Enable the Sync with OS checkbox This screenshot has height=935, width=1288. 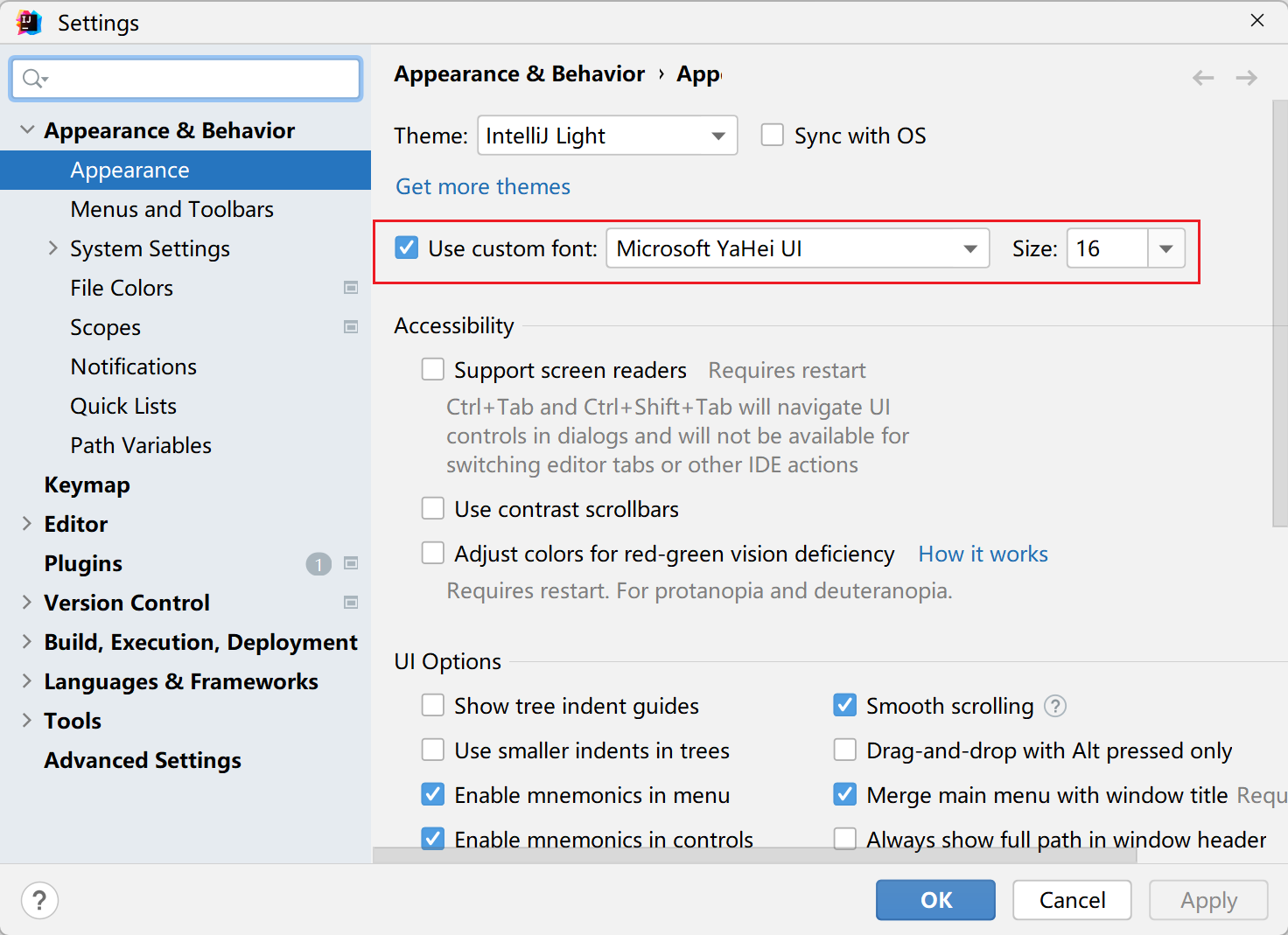[x=772, y=136]
